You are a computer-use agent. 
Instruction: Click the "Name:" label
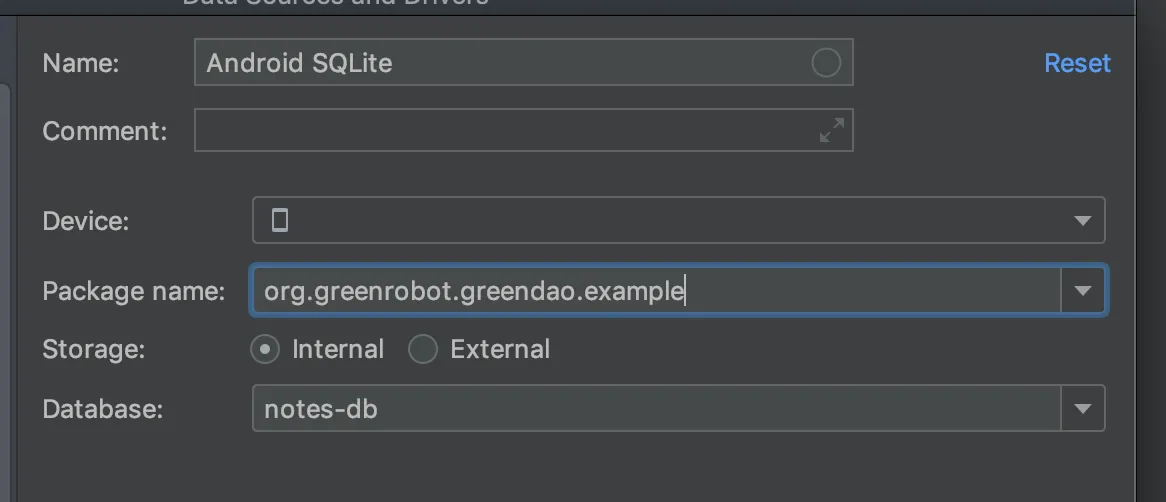tap(81, 63)
